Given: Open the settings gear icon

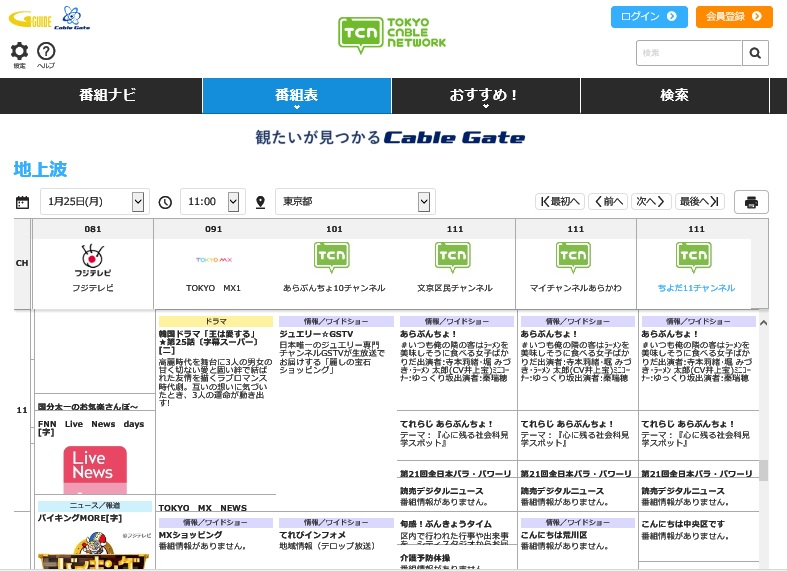Looking at the screenshot, I should click(20, 51).
